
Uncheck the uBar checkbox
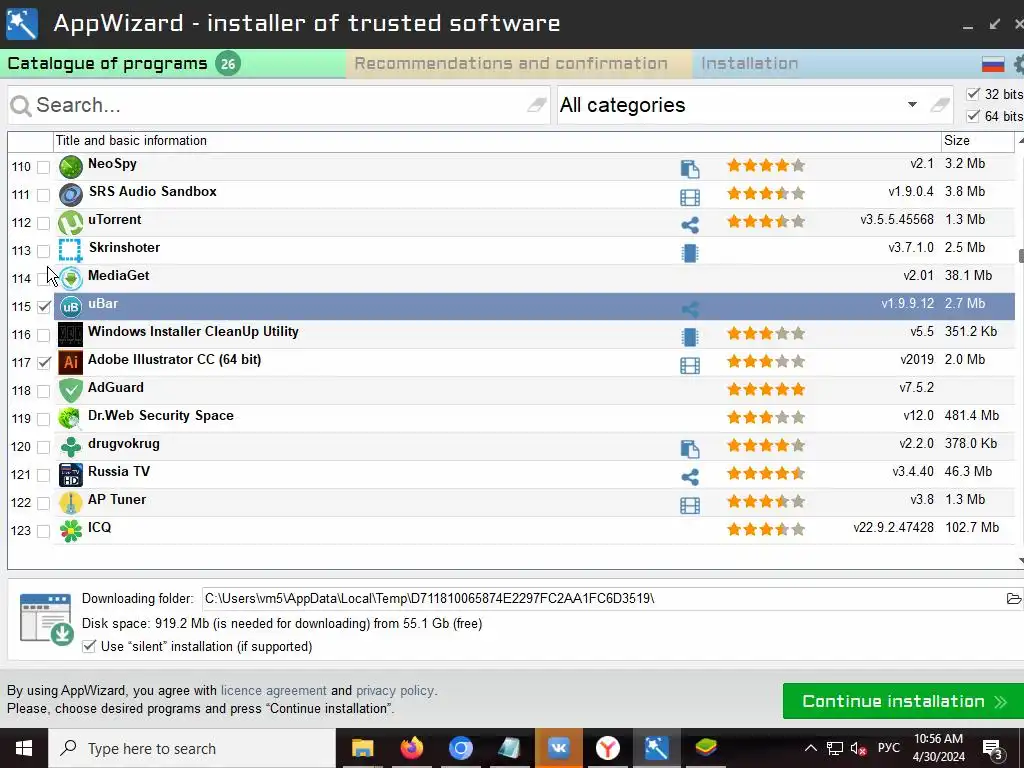click(x=44, y=307)
